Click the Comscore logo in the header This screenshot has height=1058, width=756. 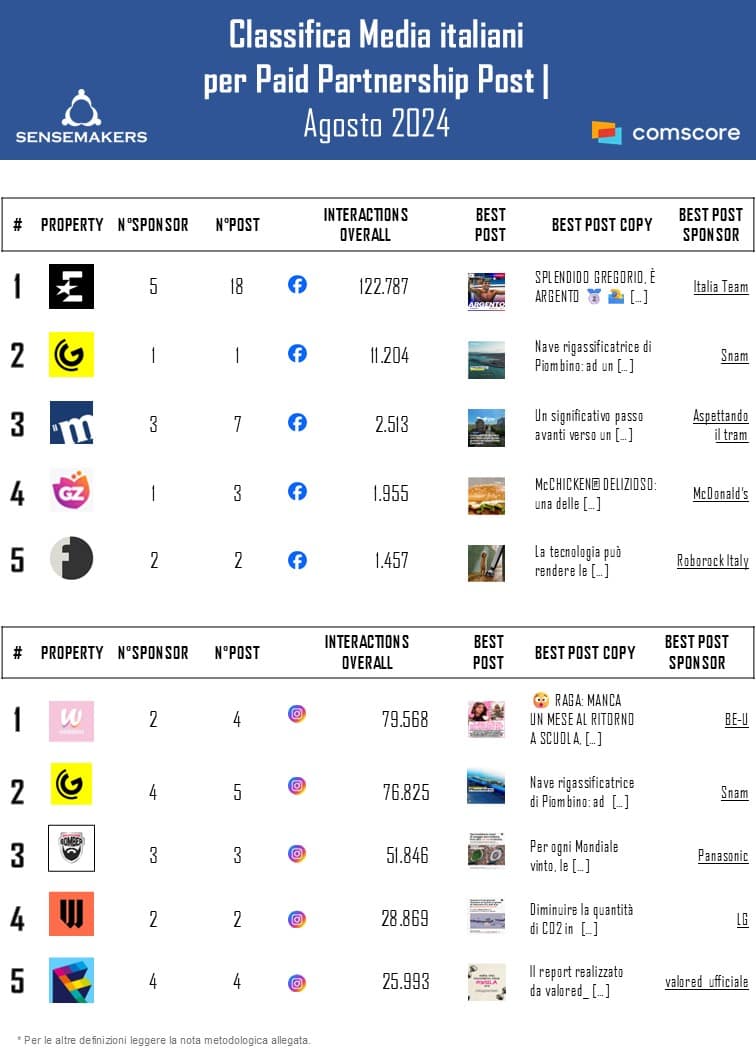coord(665,132)
